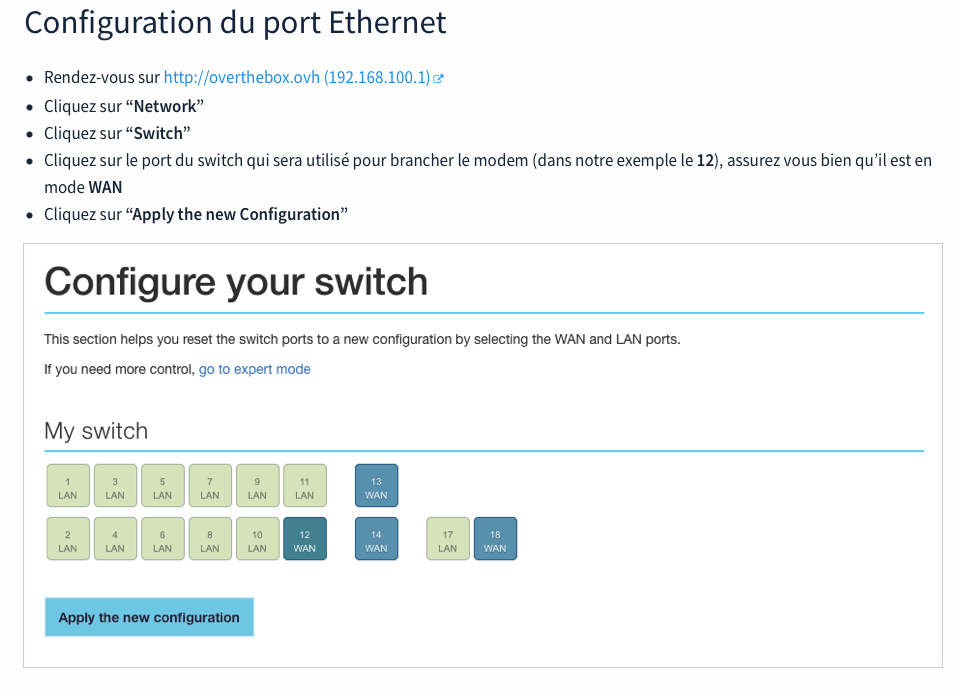The height and width of the screenshot is (692, 958).
Task: Toggle switch port 1 LAN
Action: point(68,486)
